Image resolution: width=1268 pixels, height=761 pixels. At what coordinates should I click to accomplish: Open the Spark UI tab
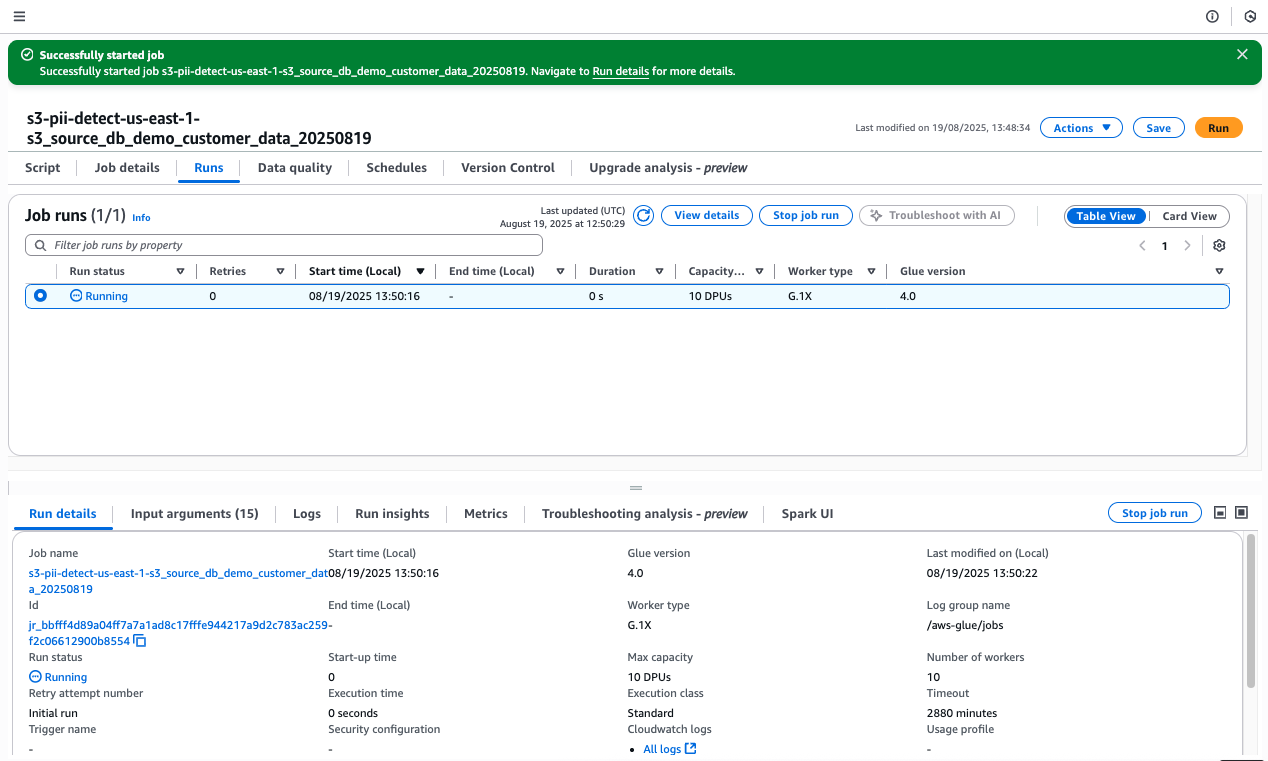pos(807,513)
